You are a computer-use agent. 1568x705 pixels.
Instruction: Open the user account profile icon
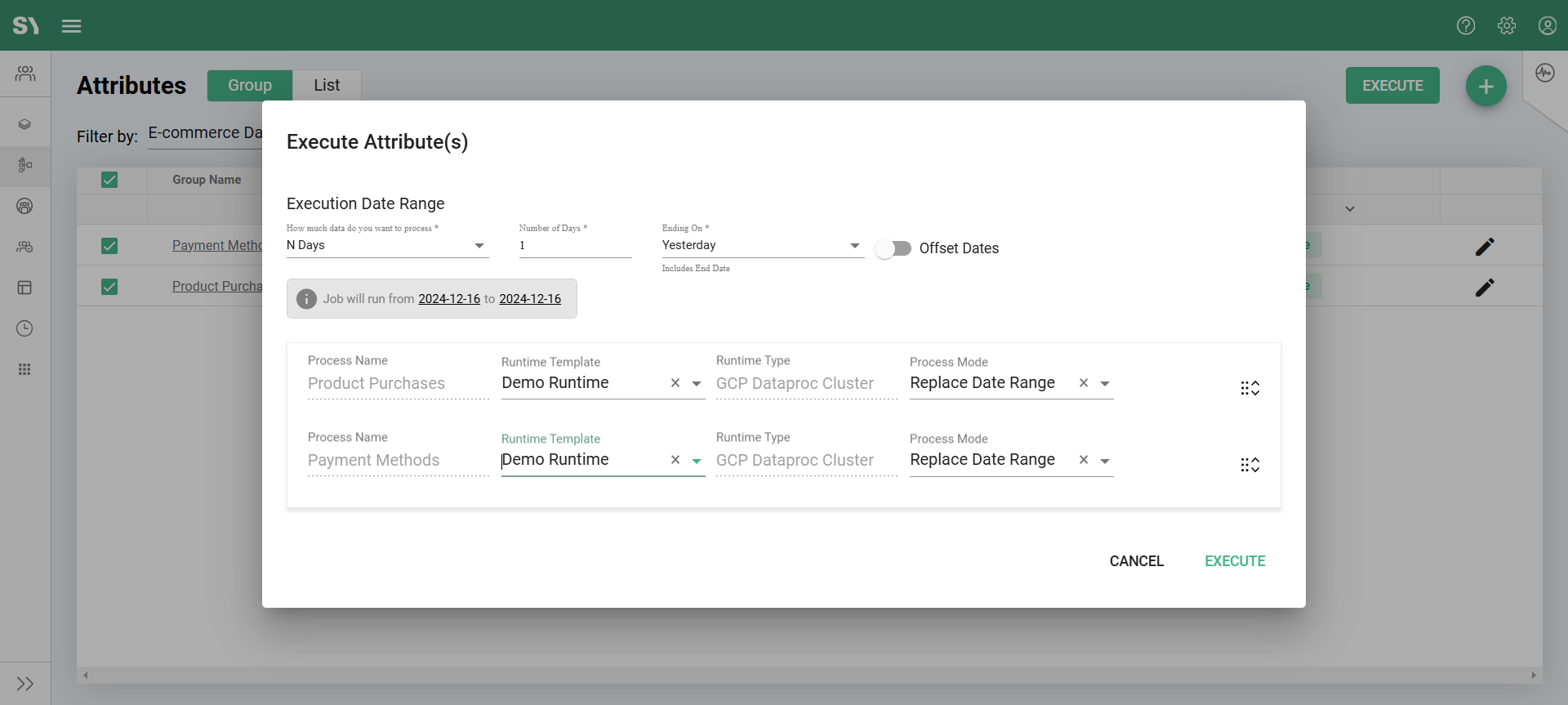coord(1547,26)
